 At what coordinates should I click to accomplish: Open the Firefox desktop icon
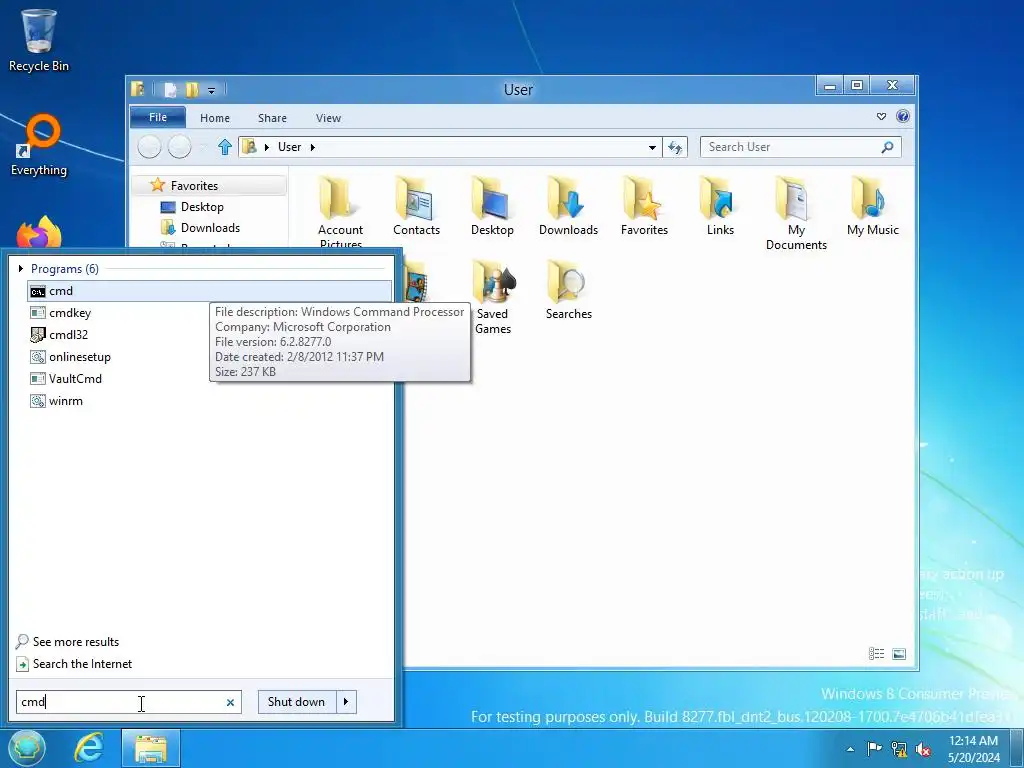click(39, 232)
